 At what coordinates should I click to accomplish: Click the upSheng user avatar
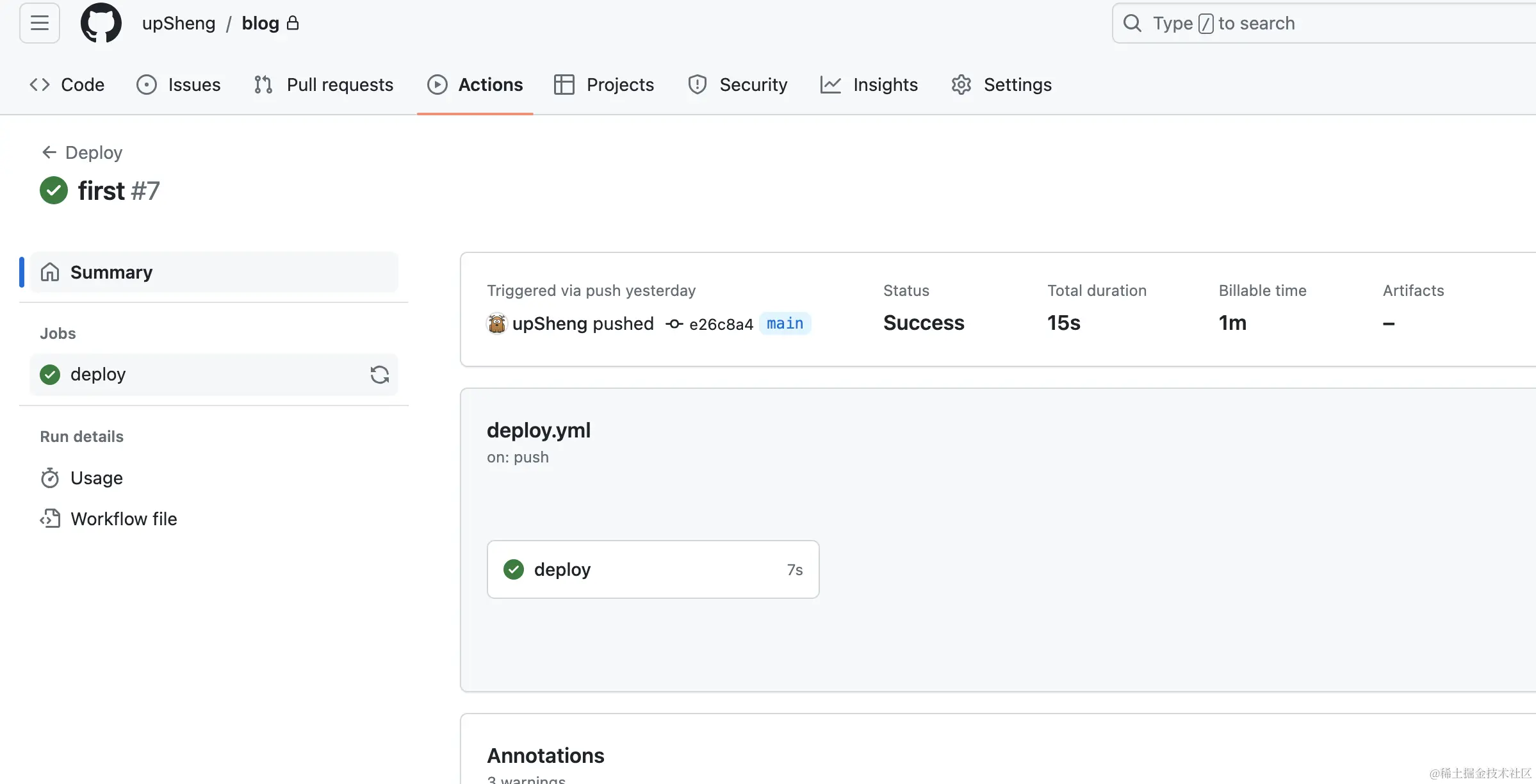point(496,323)
